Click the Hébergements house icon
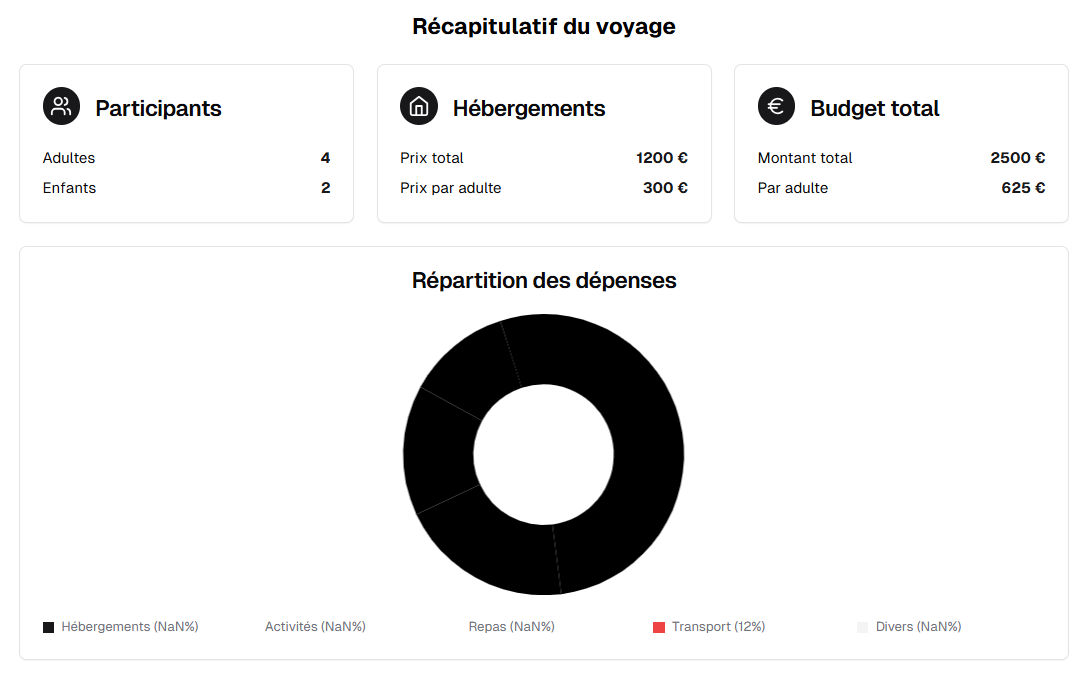The image size is (1086, 690). pyautogui.click(x=419, y=106)
